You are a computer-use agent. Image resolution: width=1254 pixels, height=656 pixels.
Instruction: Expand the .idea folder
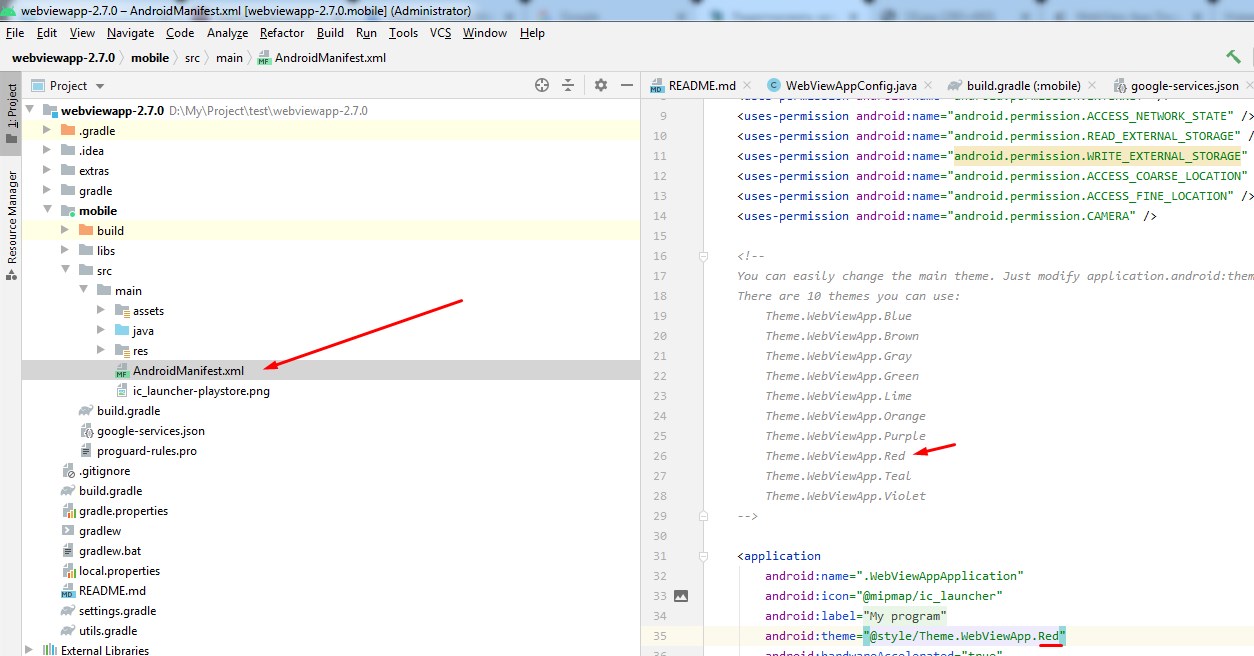click(x=47, y=151)
